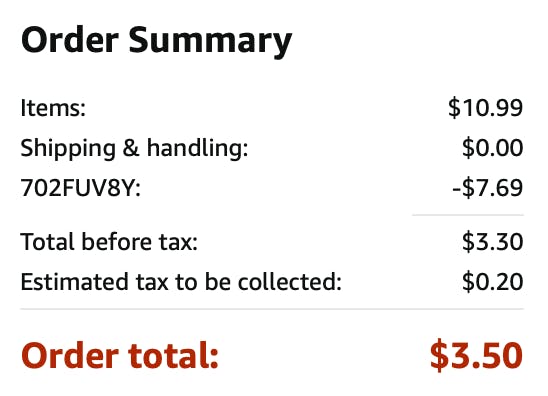Click the $10.99 items amount
Screen dimensions: 548x396
click(485, 108)
